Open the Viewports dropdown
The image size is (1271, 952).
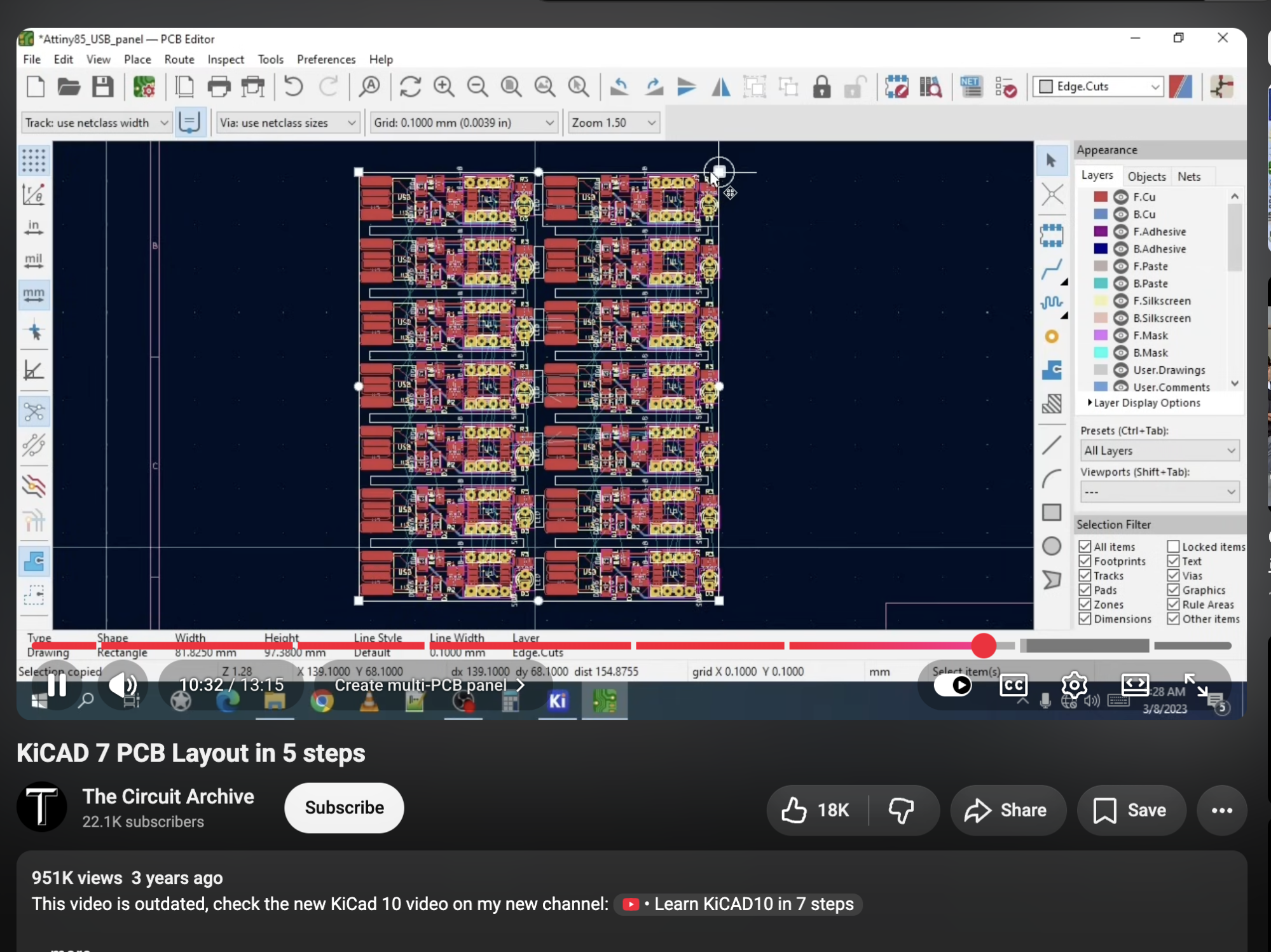(1160, 492)
